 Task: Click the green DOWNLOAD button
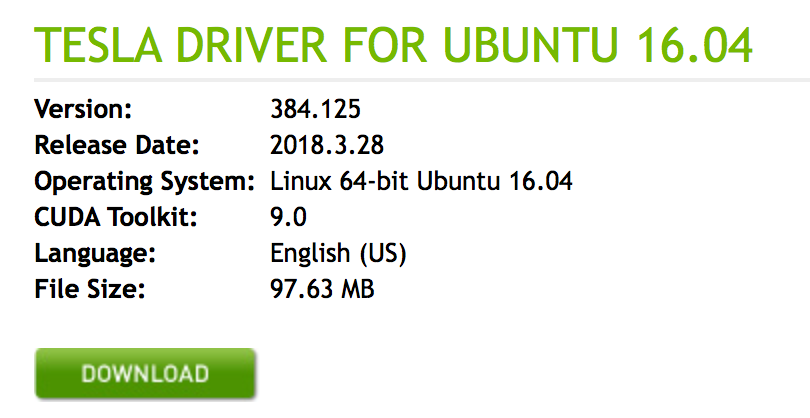click(x=146, y=374)
